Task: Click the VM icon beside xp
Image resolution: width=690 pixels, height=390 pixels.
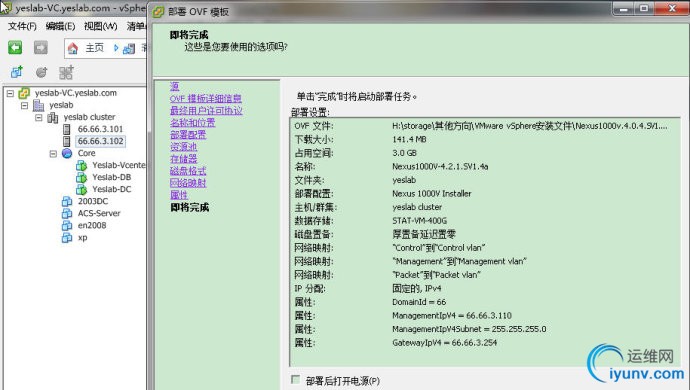Action: pos(67,238)
